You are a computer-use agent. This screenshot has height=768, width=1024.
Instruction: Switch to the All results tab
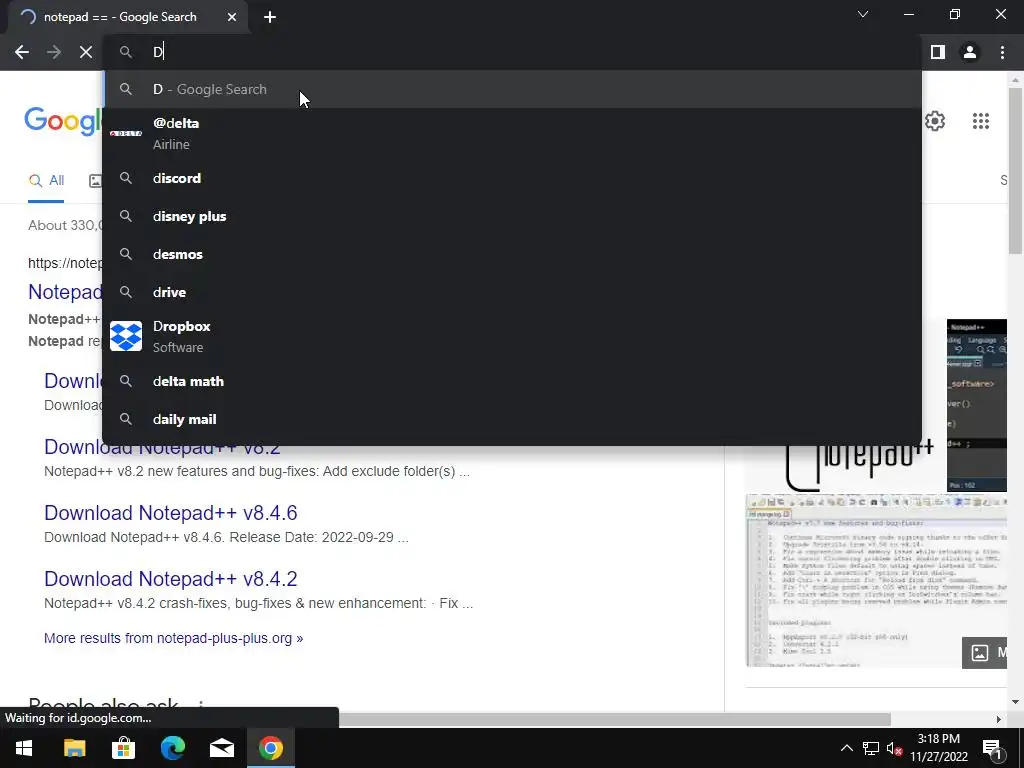(46, 181)
